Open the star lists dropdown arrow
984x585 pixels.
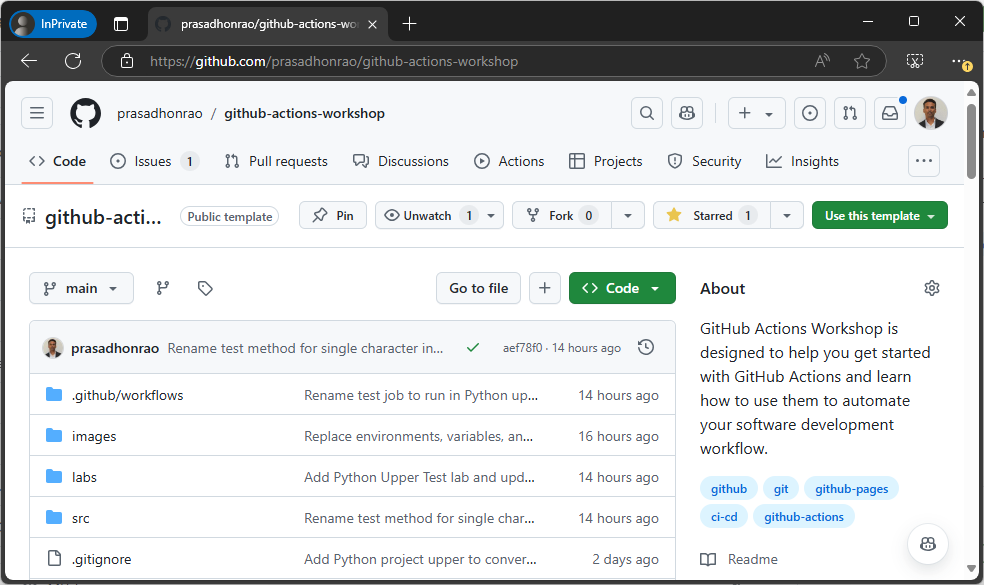pyautogui.click(x=786, y=215)
